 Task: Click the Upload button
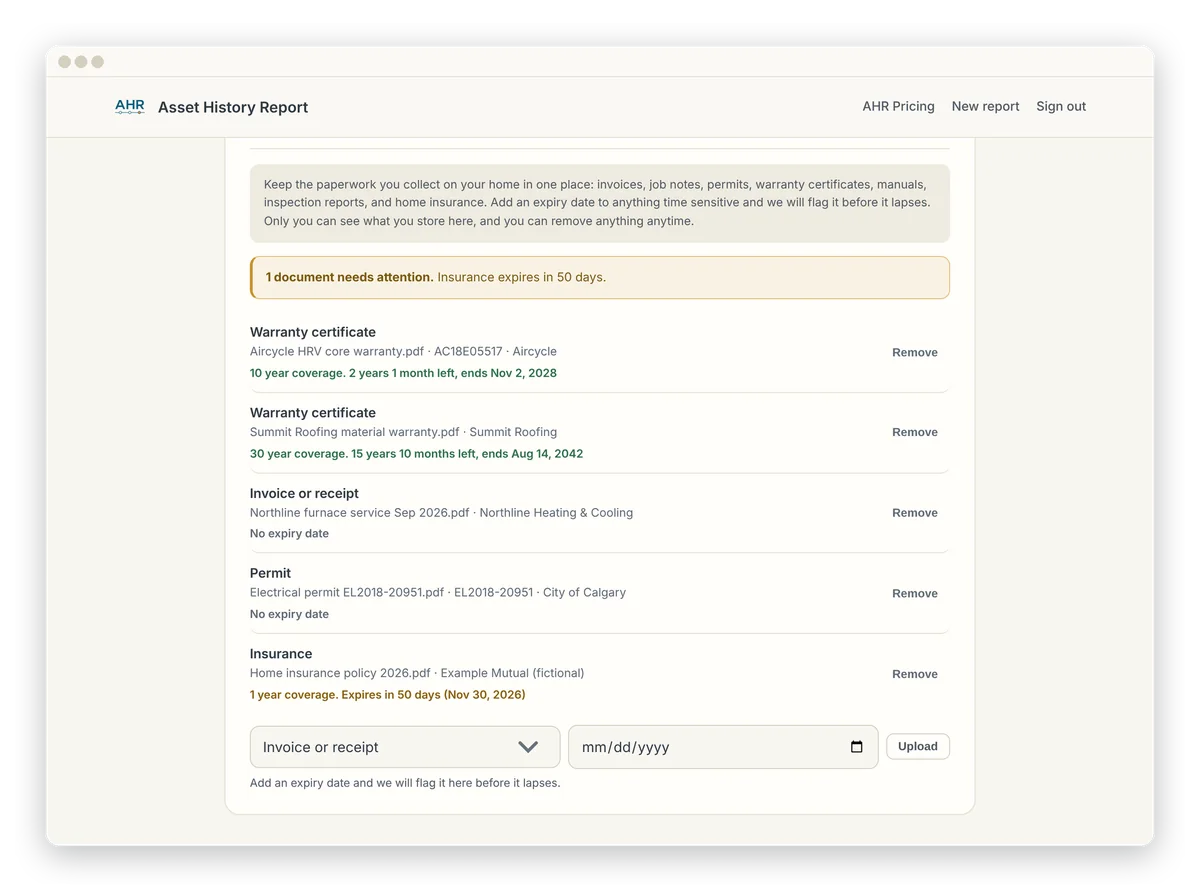(x=917, y=746)
